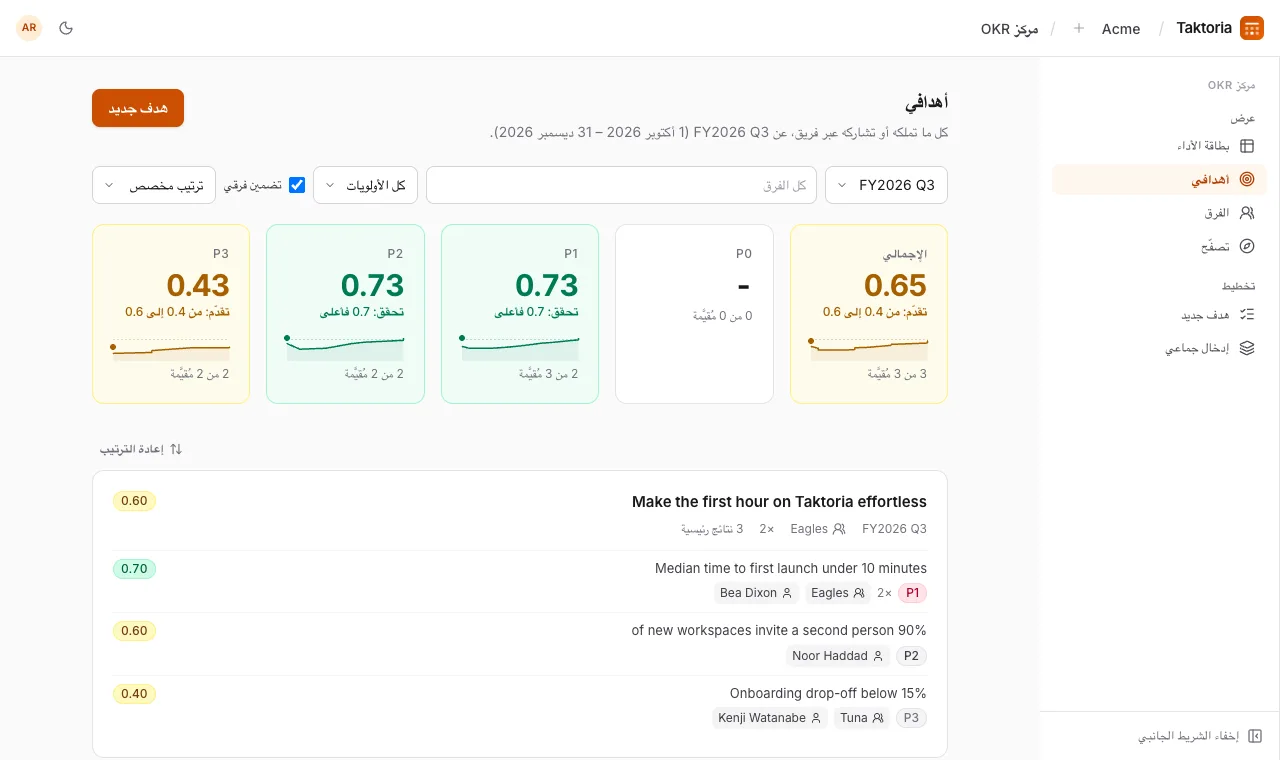Open the FY2026 Q3 period dropdown
Image resolution: width=1280 pixels, height=760 pixels.
click(886, 185)
